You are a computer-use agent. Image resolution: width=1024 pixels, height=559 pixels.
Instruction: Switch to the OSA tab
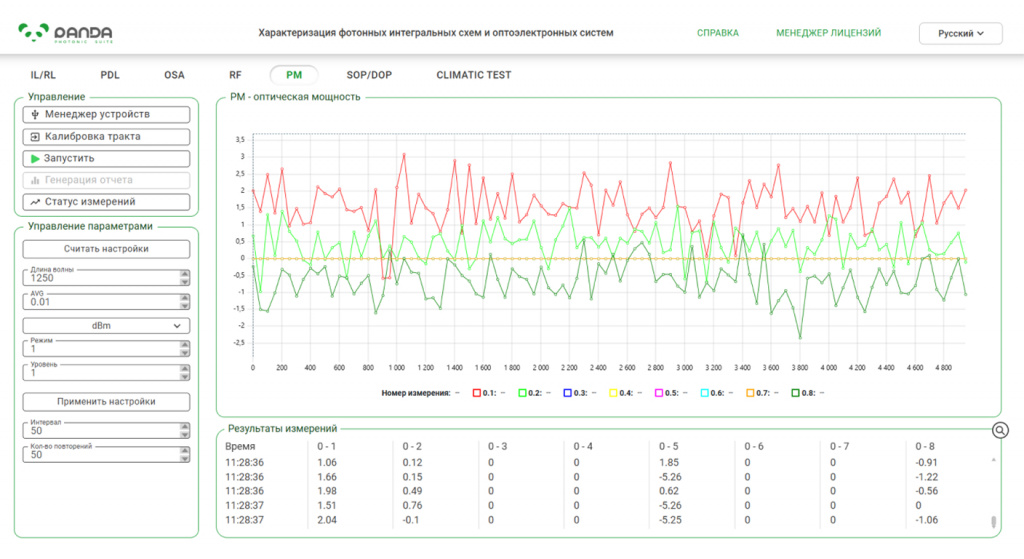tap(174, 75)
